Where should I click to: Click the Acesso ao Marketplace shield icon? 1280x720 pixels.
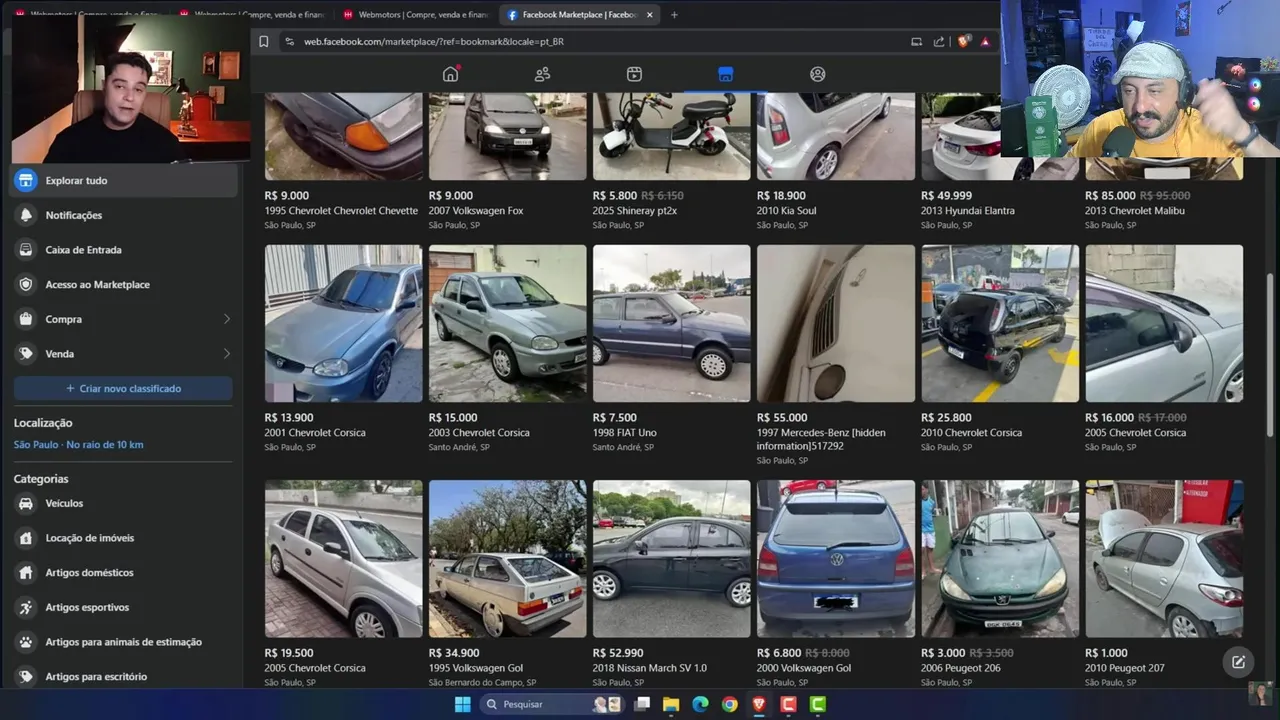(26, 284)
